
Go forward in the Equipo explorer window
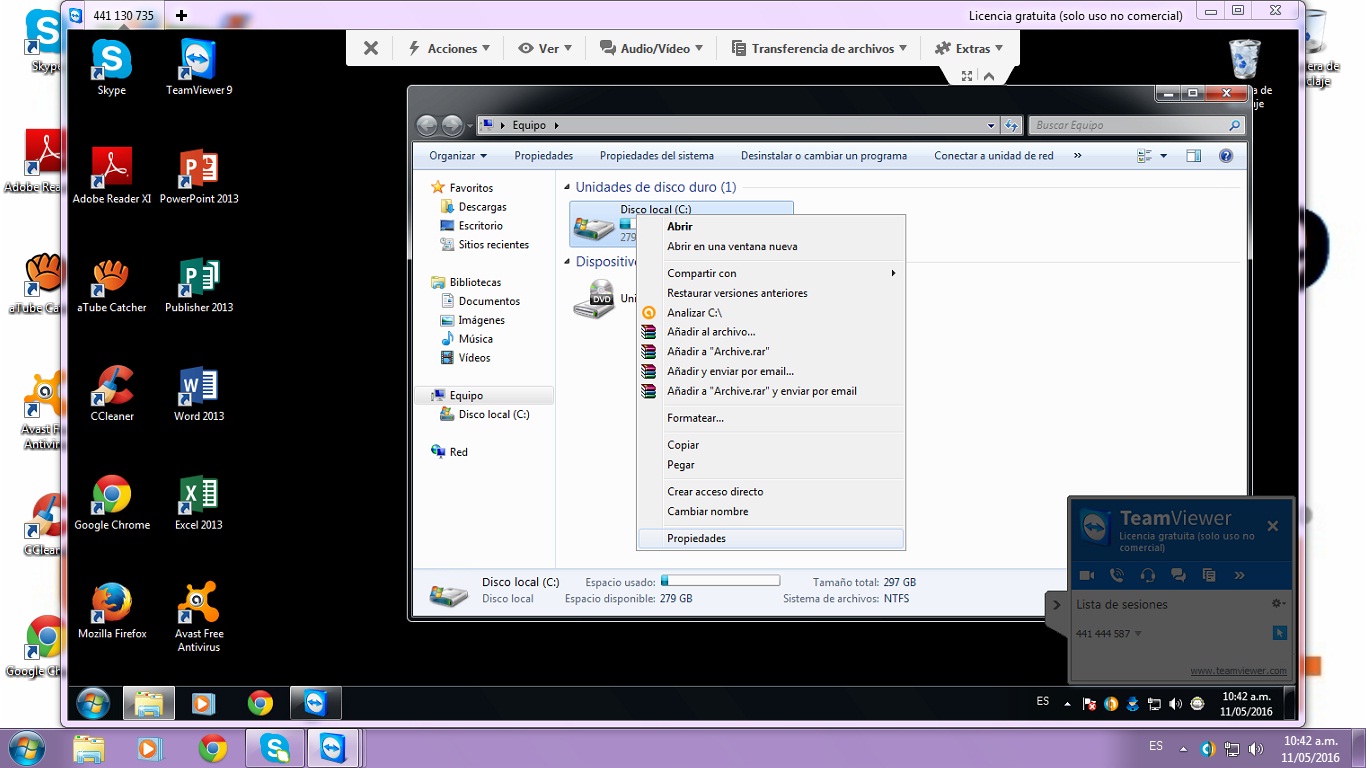(452, 125)
